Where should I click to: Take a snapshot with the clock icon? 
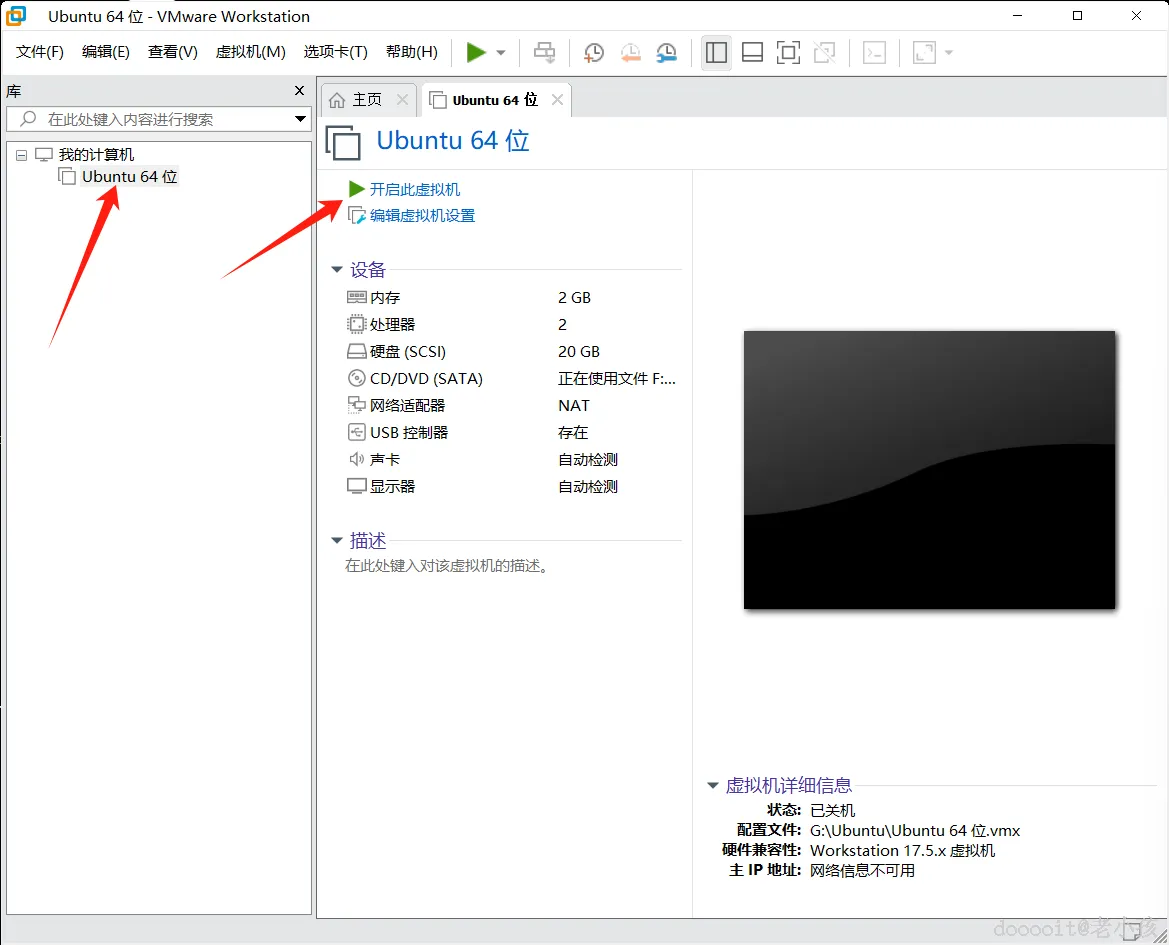pyautogui.click(x=593, y=53)
